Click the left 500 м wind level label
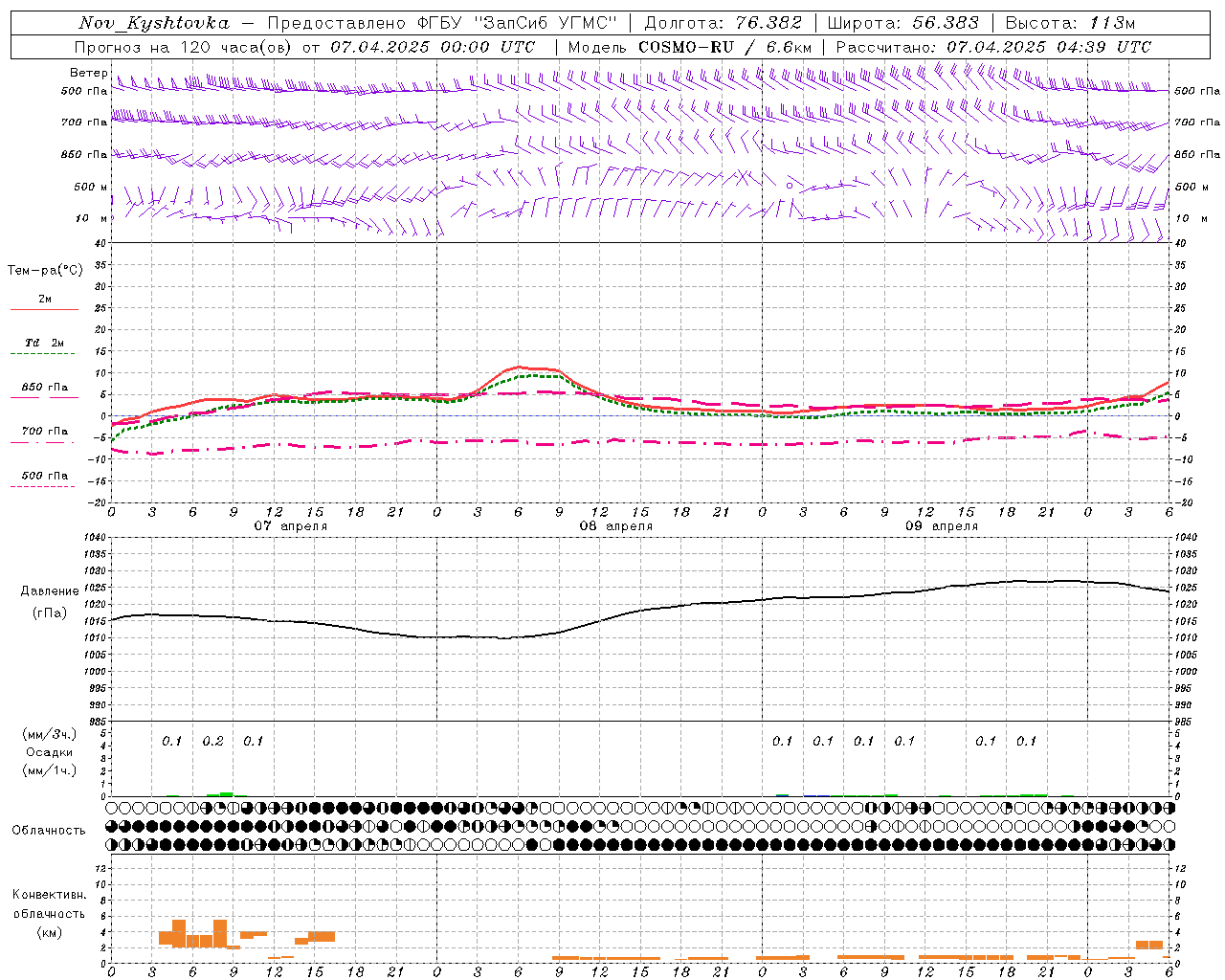 (x=91, y=187)
